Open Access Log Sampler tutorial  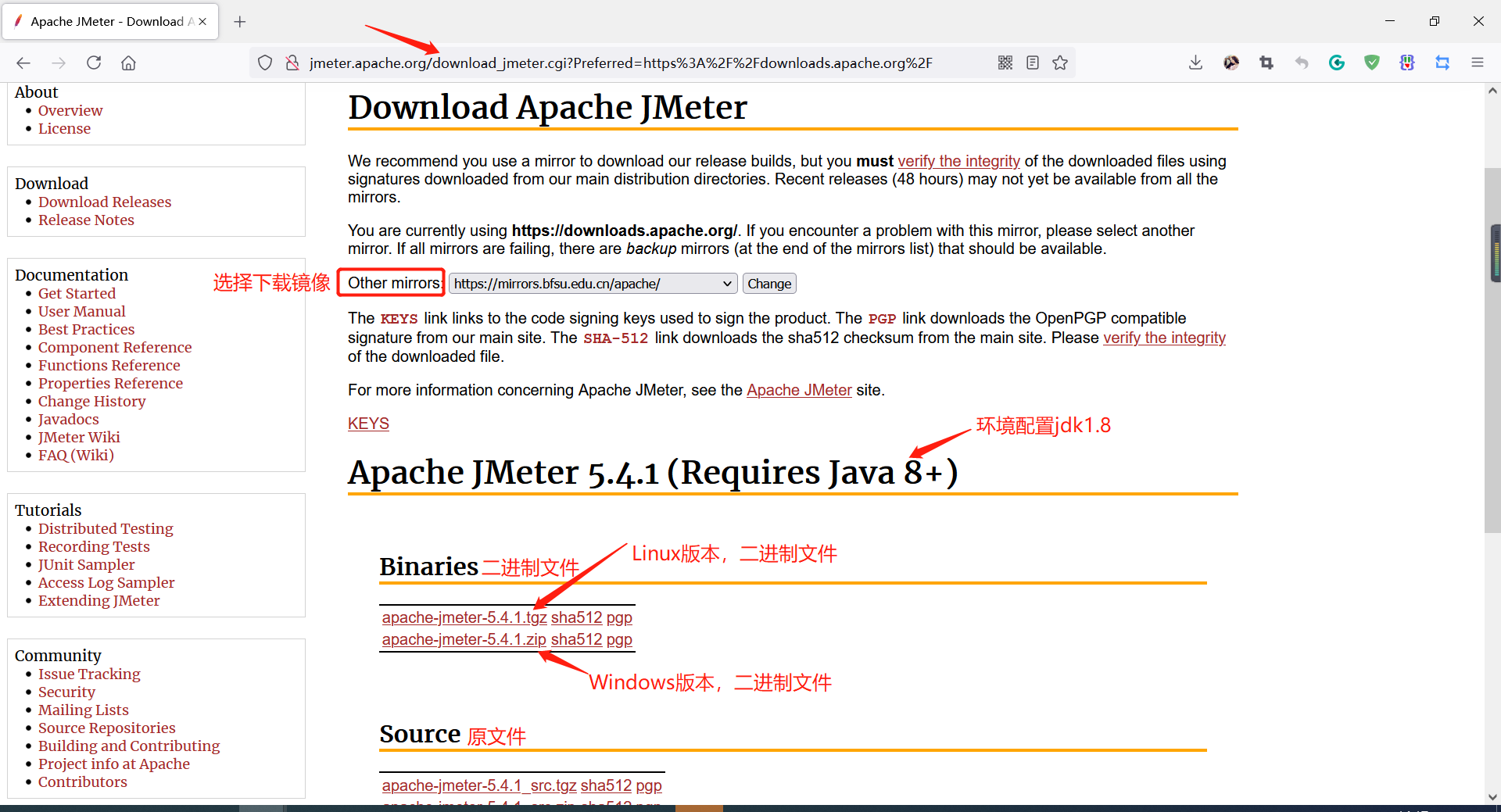coord(106,582)
